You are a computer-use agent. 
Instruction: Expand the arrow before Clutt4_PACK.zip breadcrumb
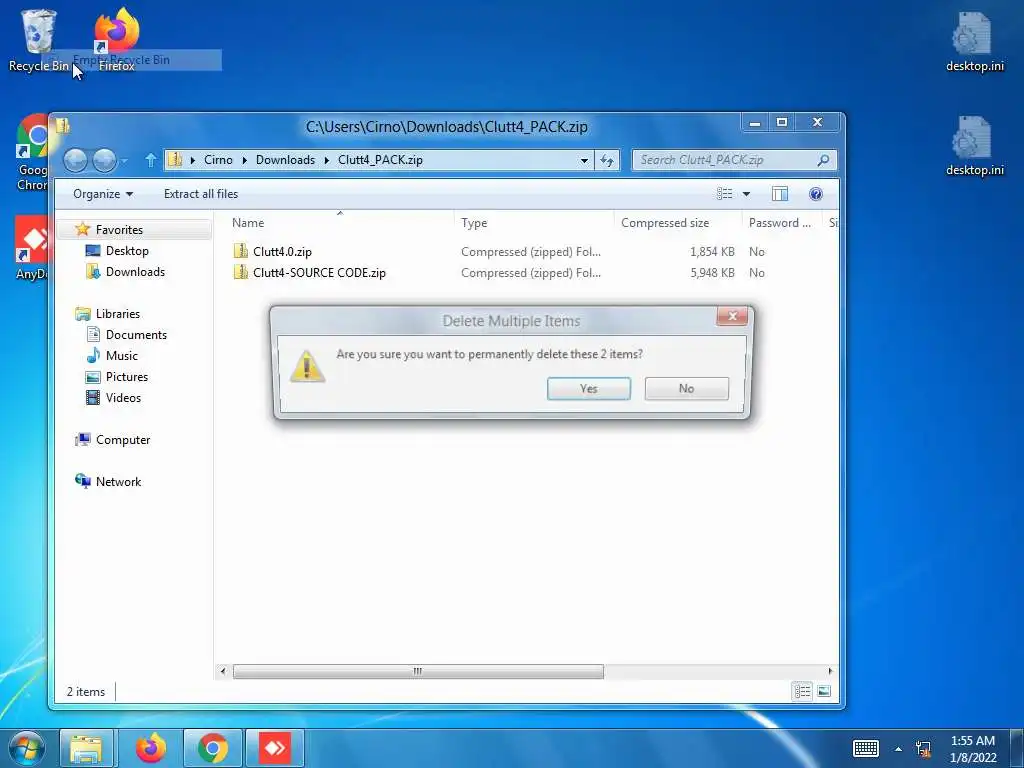327,160
